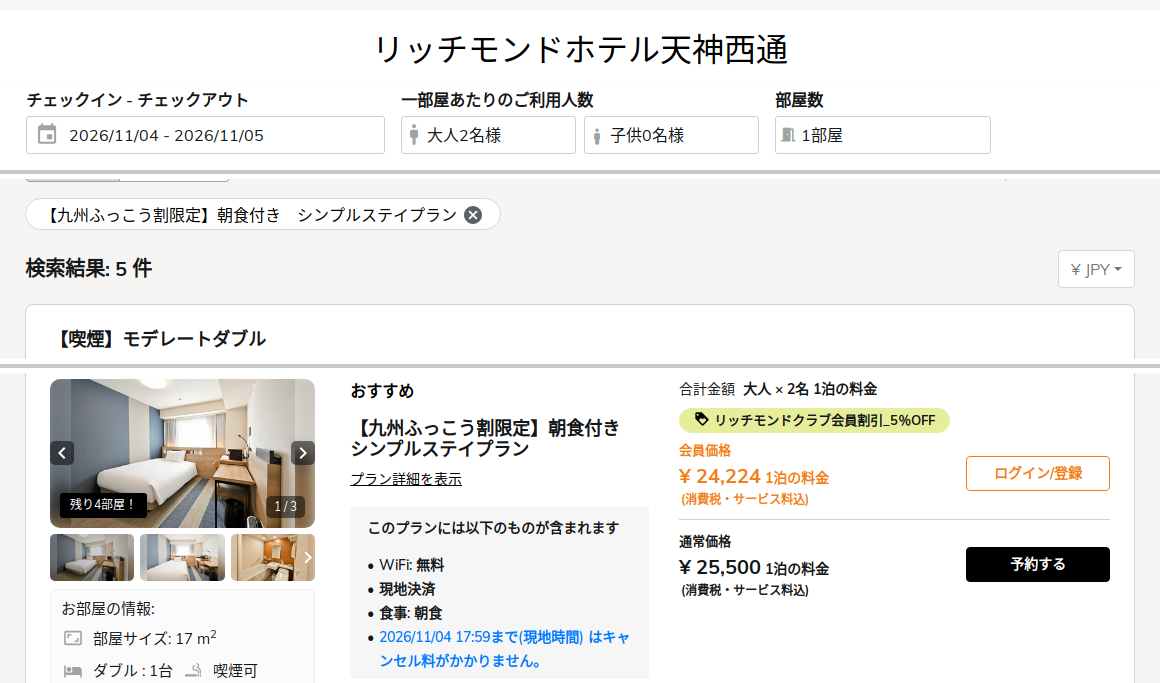1160x683 pixels.
Task: Click the ログイン/登録 button
Action: (1037, 474)
